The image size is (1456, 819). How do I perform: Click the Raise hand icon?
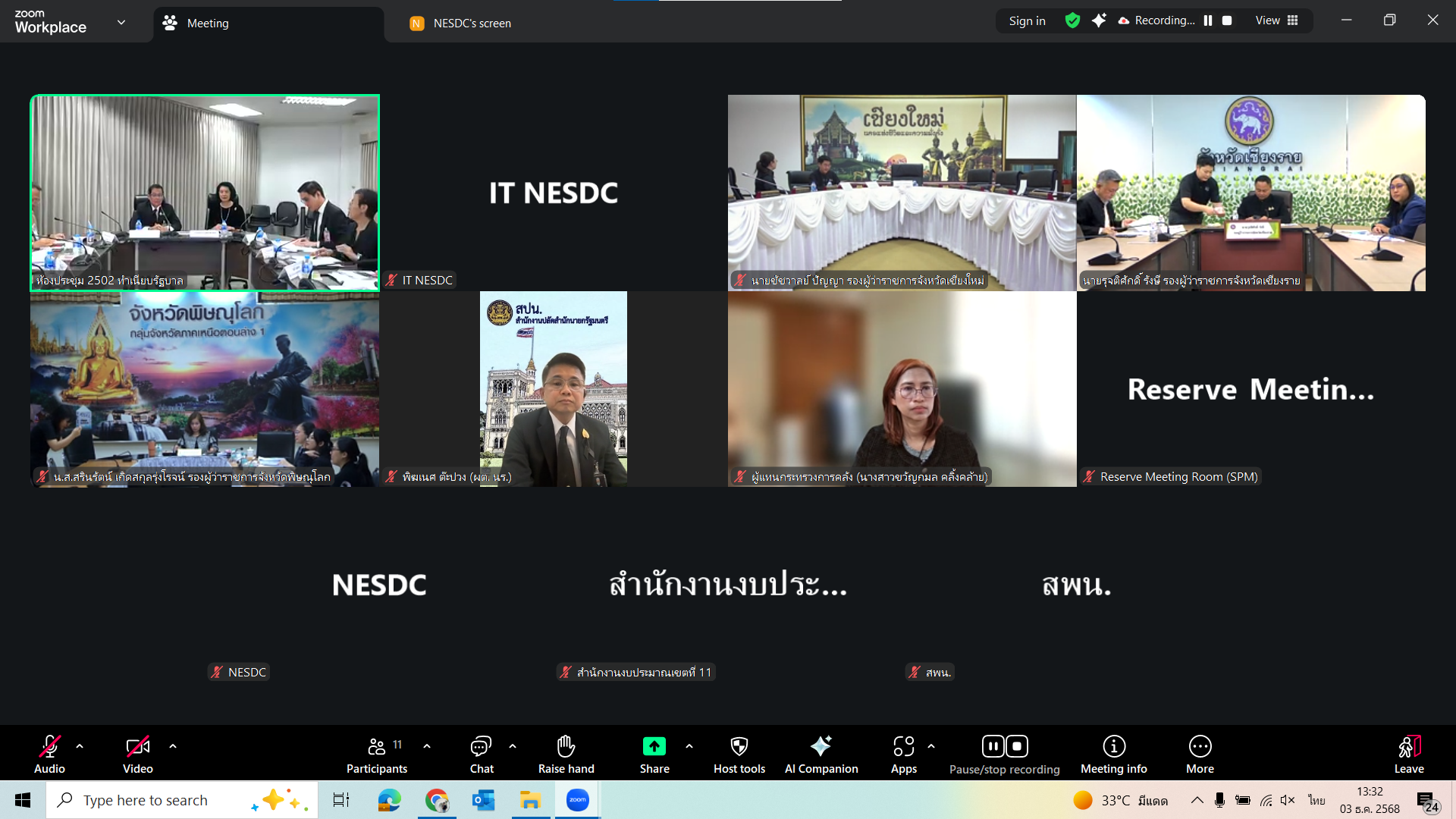566,747
